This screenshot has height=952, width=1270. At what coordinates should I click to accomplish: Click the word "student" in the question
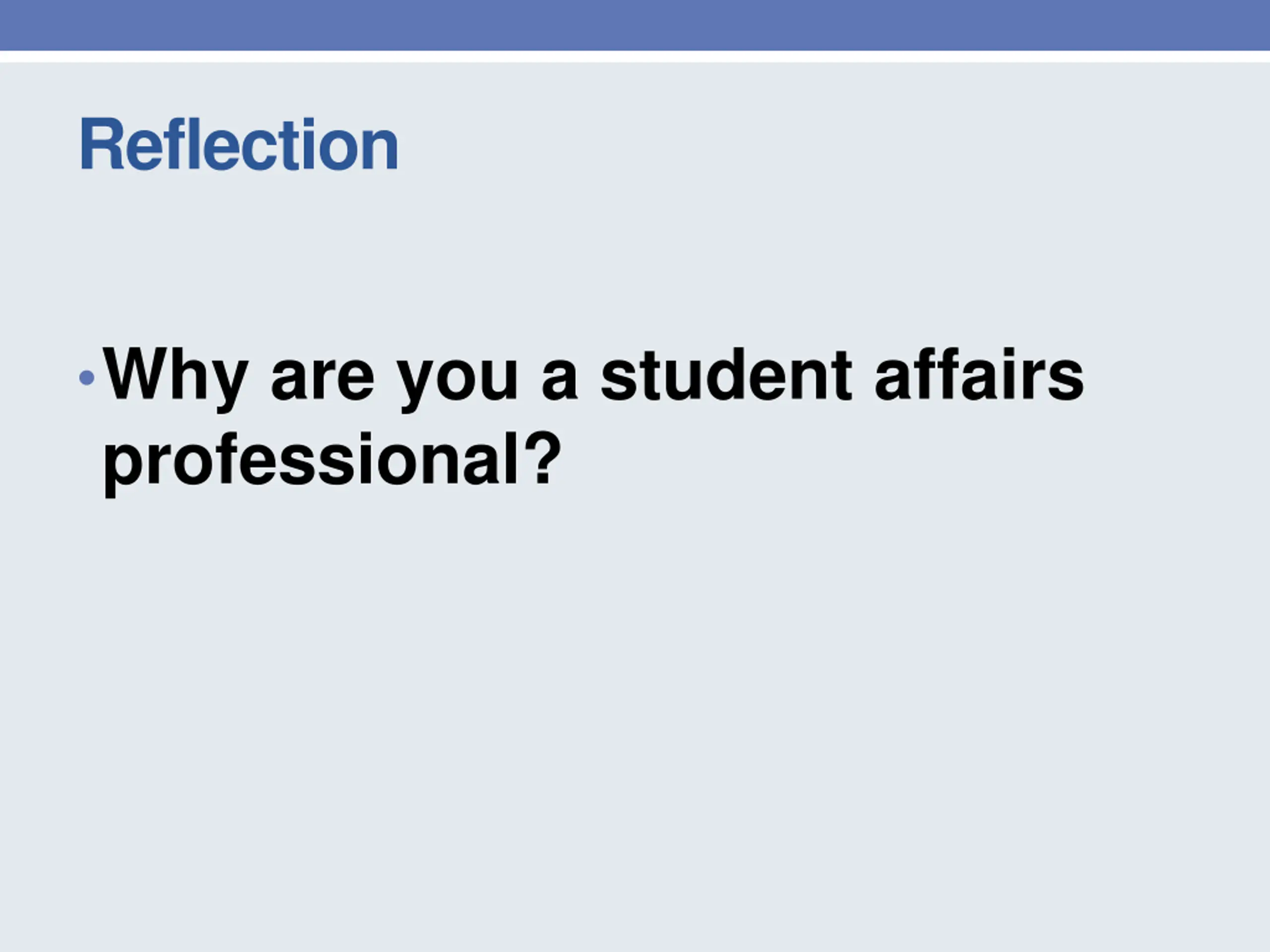pyautogui.click(x=726, y=374)
